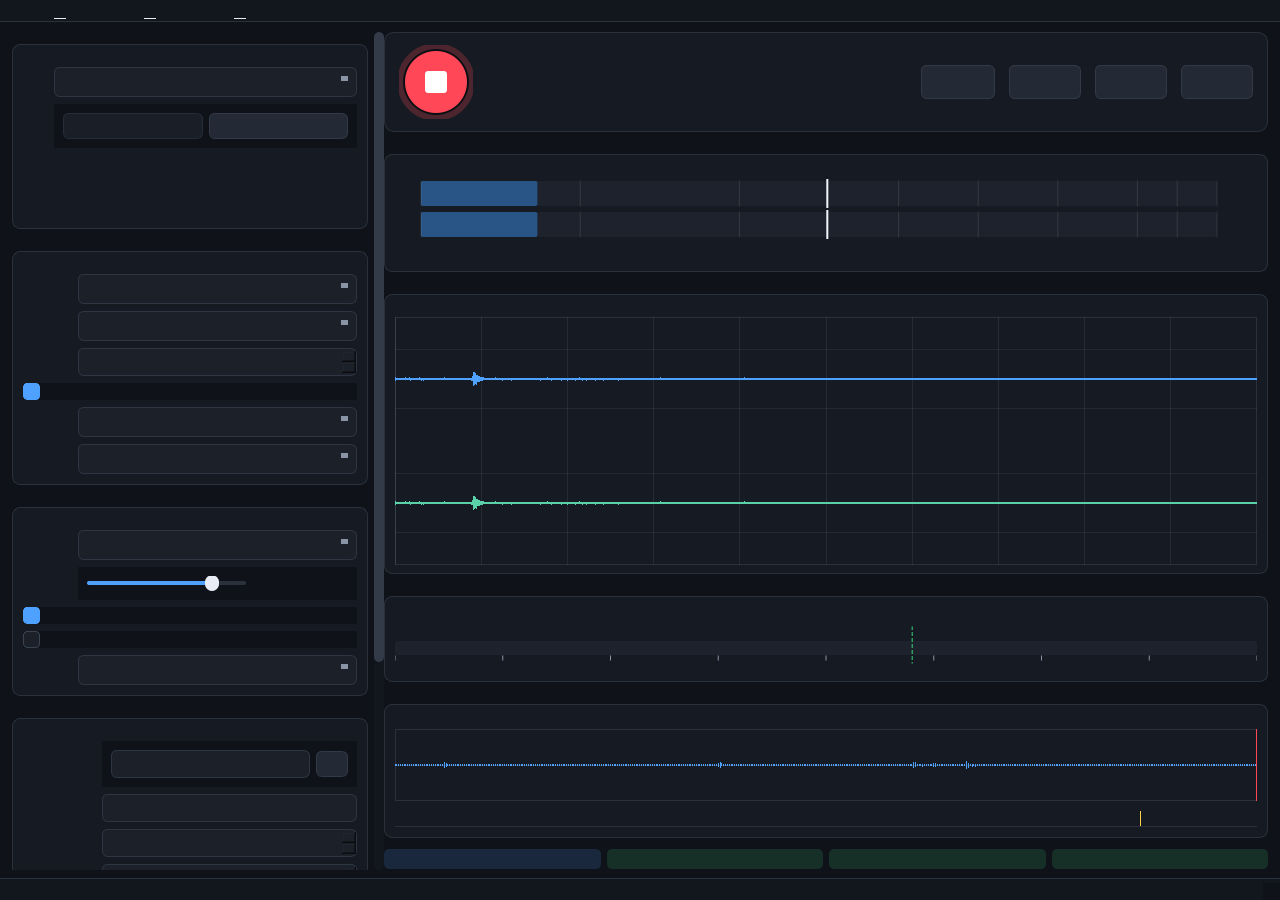
Task: Select the unselected left segmented option in top panel
Action: coord(133,126)
